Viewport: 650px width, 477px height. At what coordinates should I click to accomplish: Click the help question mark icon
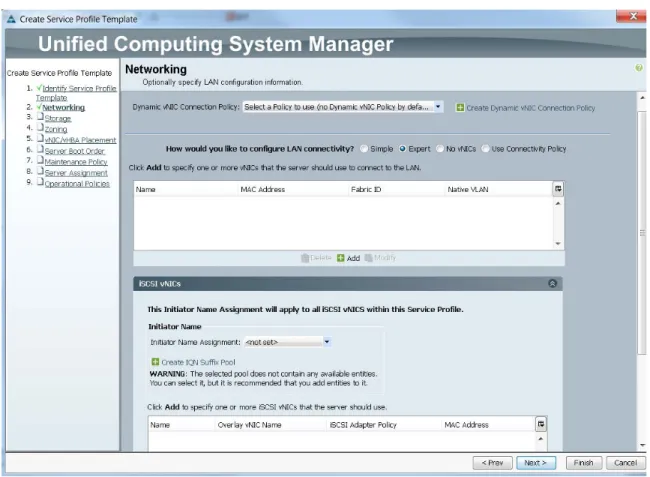638,68
